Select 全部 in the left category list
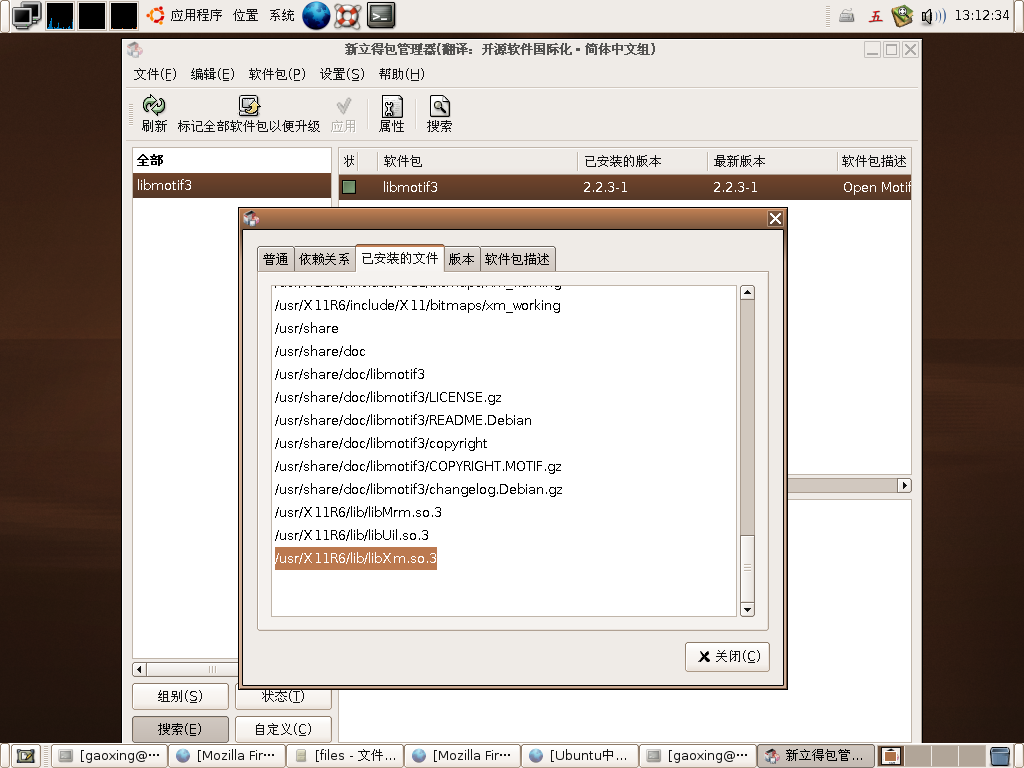1024x768 pixels. click(232, 160)
